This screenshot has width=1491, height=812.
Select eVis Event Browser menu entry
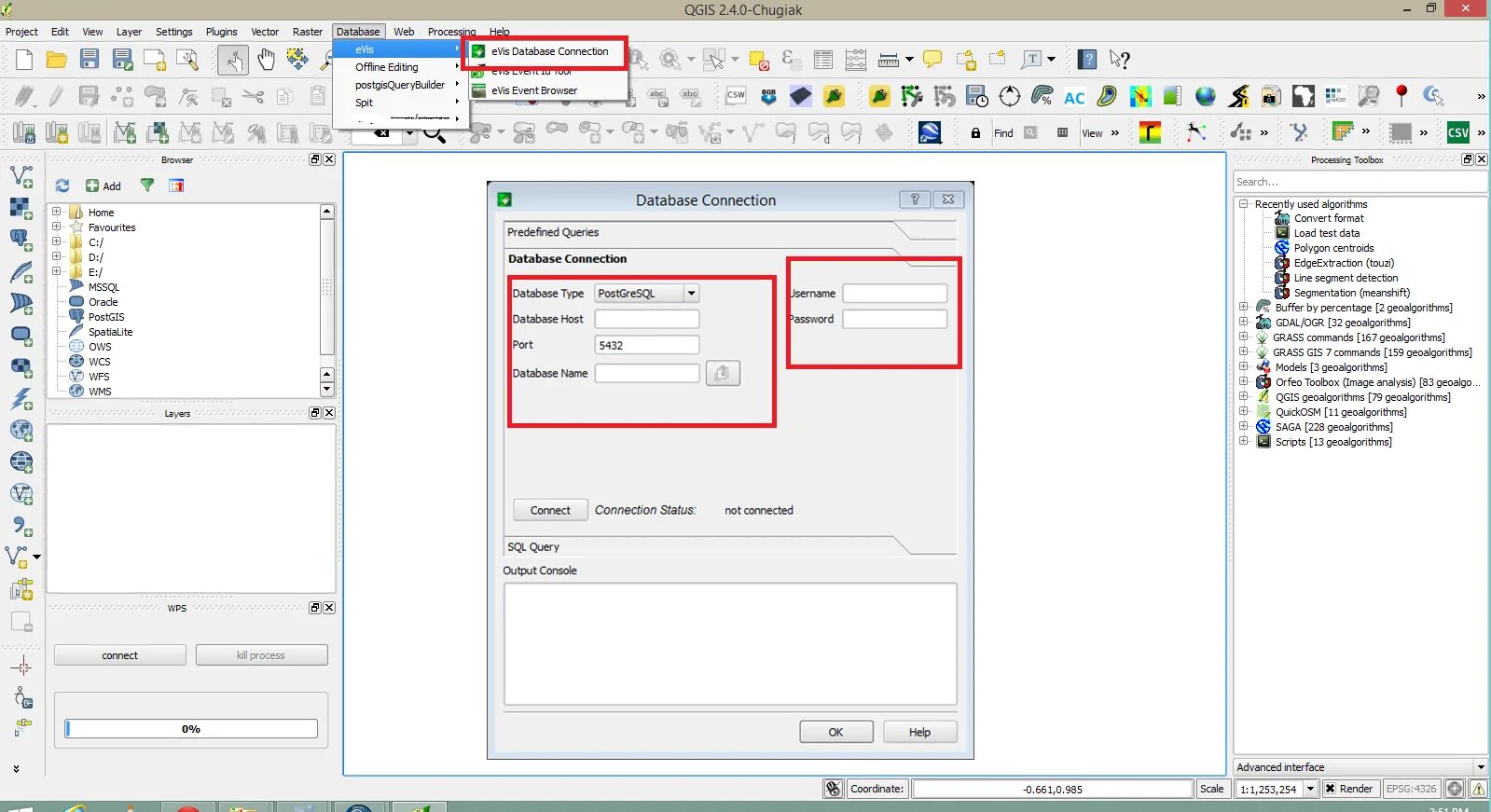point(534,90)
